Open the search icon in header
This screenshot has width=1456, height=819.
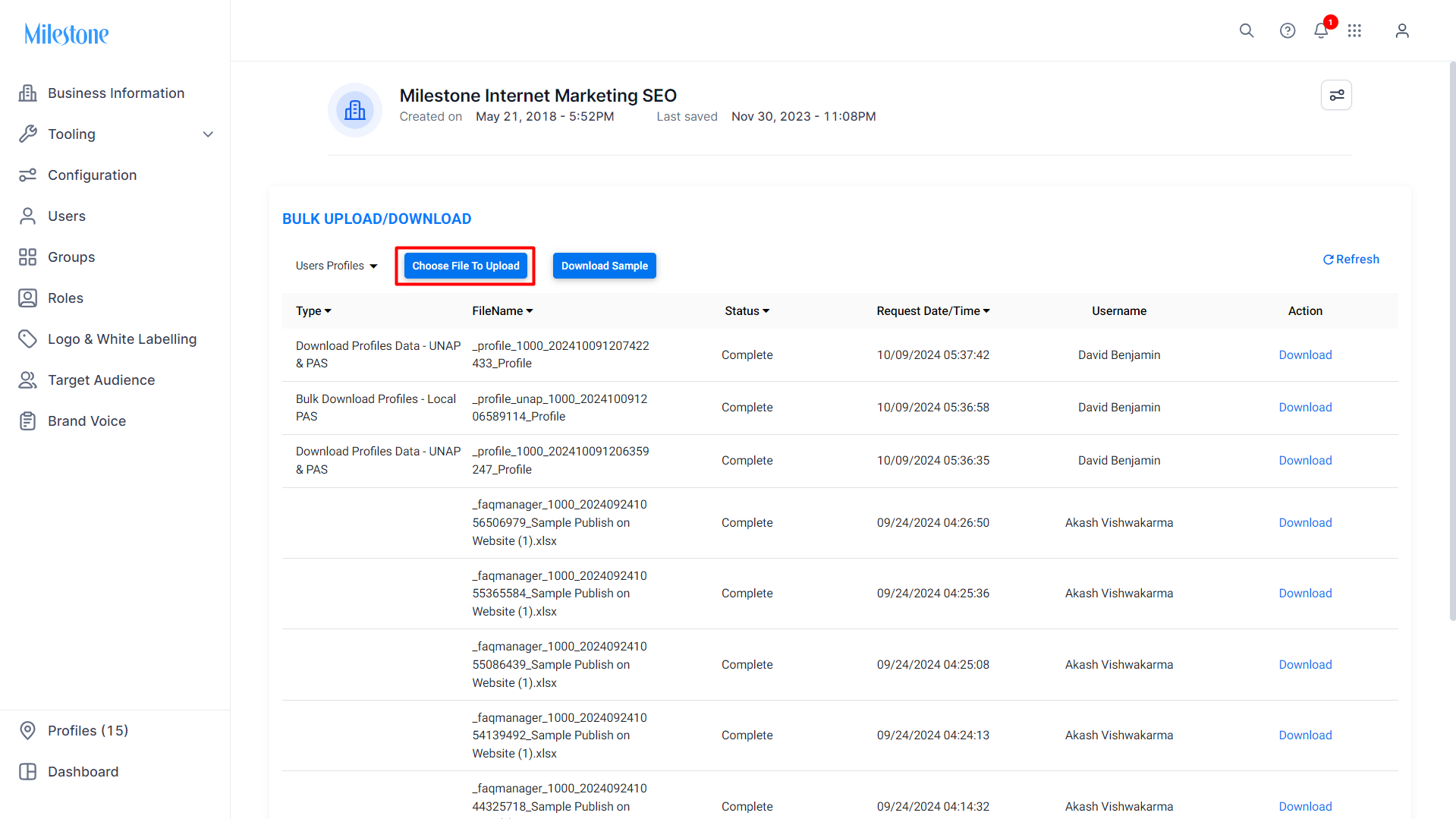point(1247,30)
